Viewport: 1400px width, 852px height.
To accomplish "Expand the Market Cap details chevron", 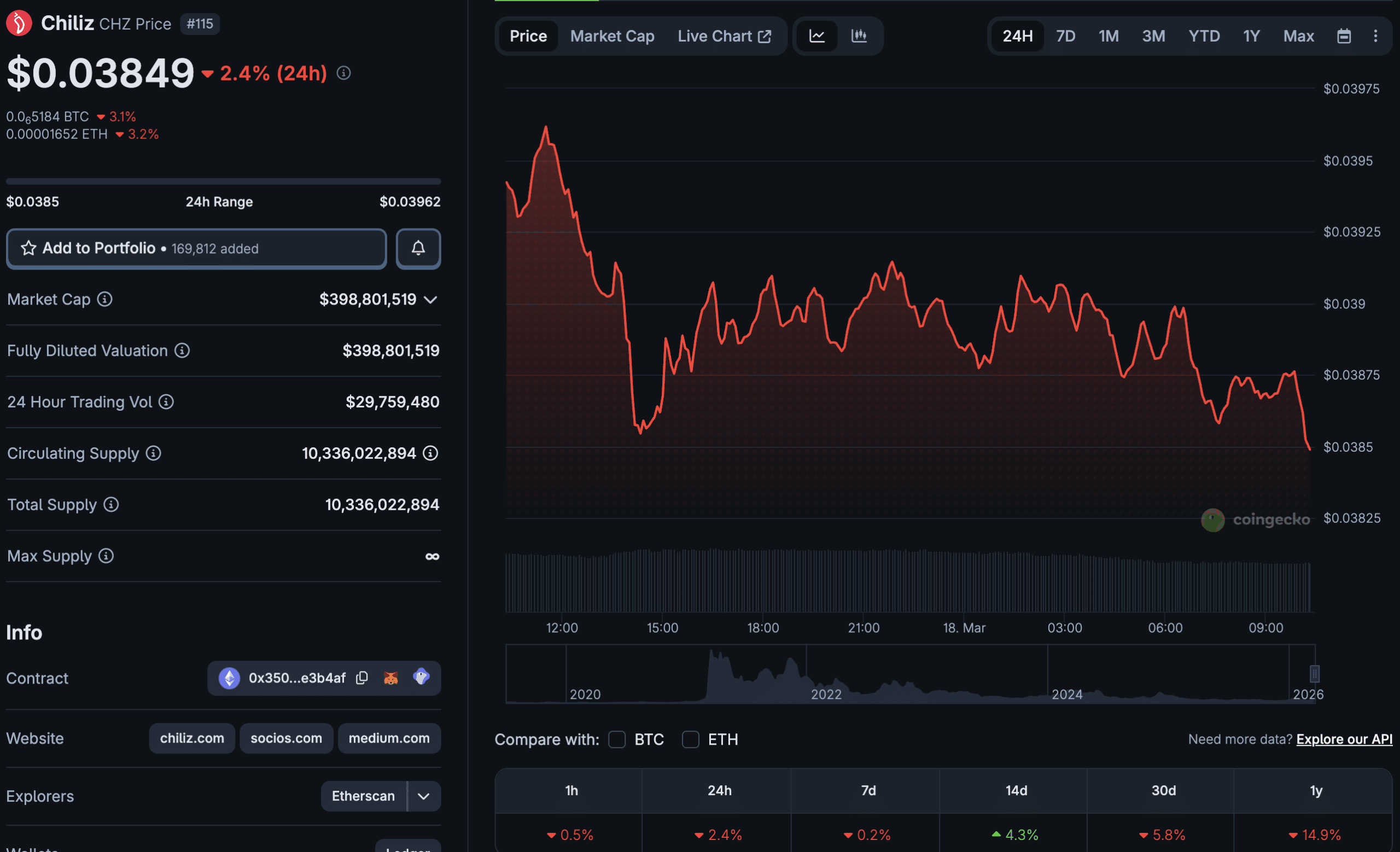I will click(x=430, y=299).
